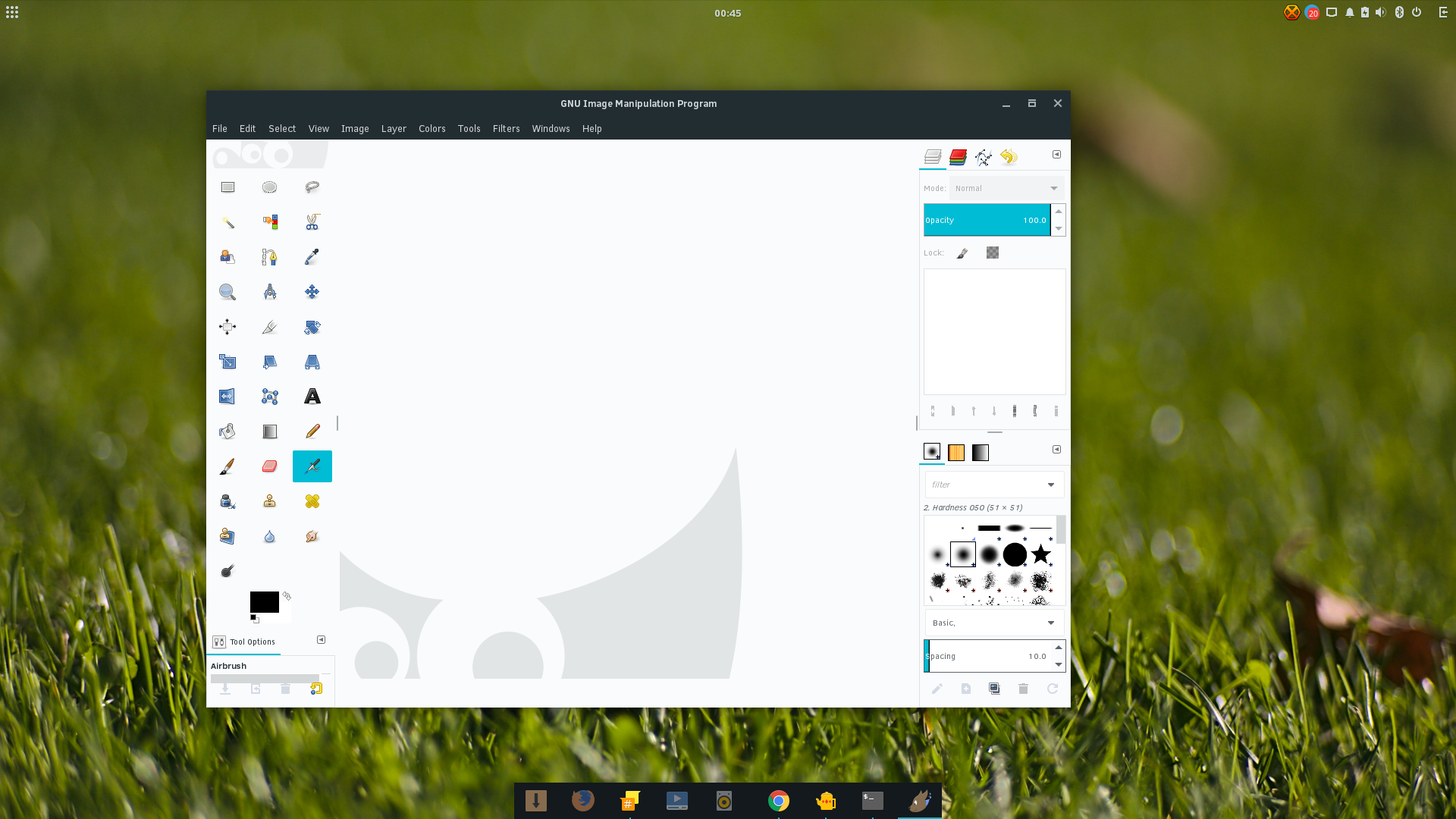Select the Scissors Select tool

(312, 222)
